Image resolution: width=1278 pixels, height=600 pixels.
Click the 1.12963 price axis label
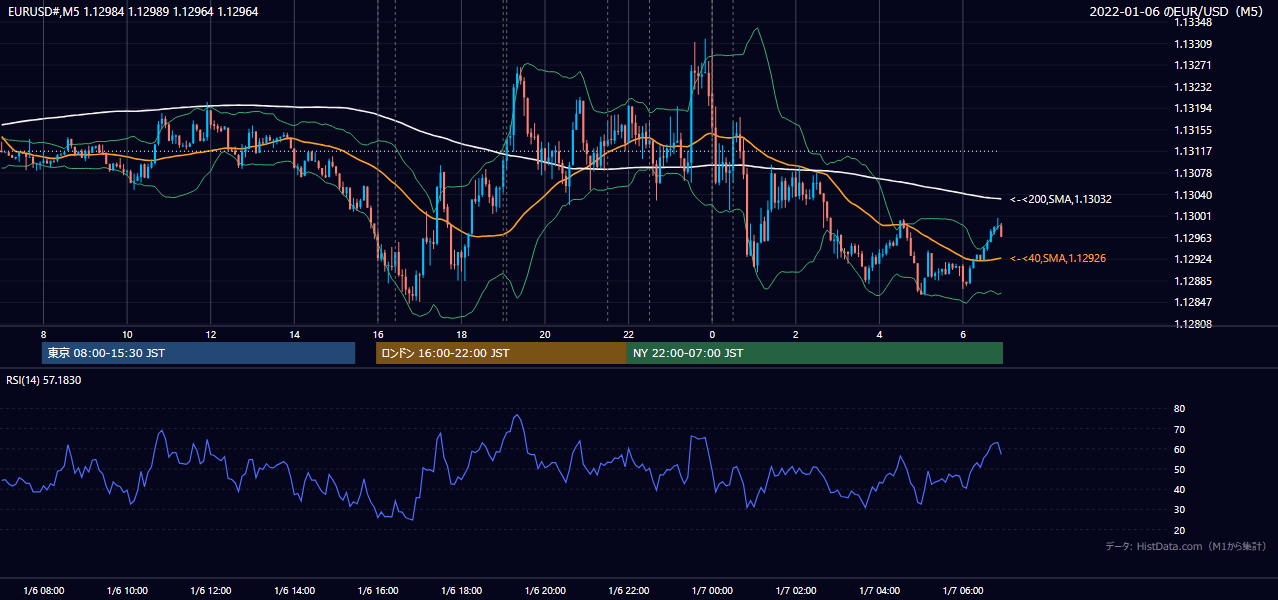[x=1193, y=238]
